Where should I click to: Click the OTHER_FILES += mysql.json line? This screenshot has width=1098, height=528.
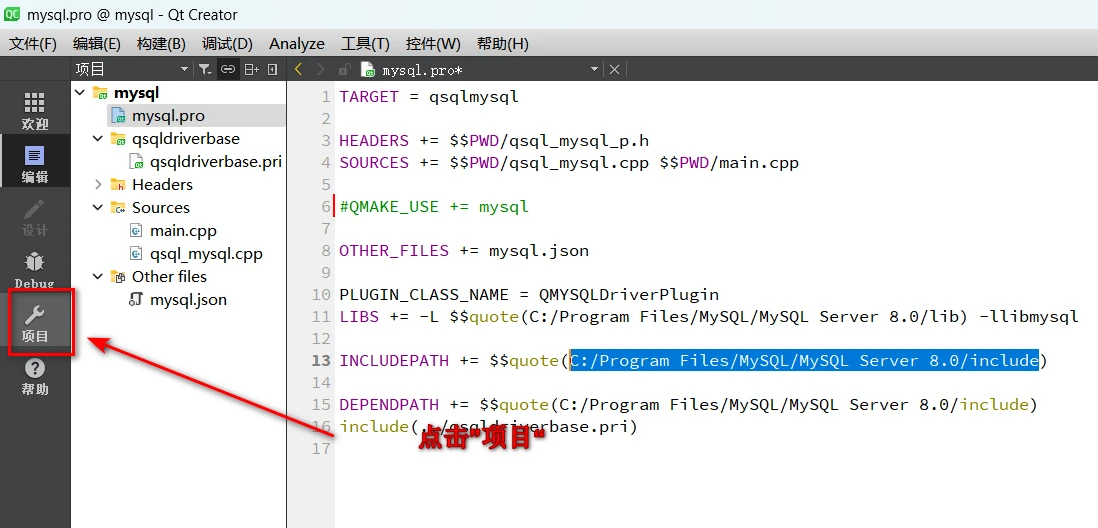point(464,251)
